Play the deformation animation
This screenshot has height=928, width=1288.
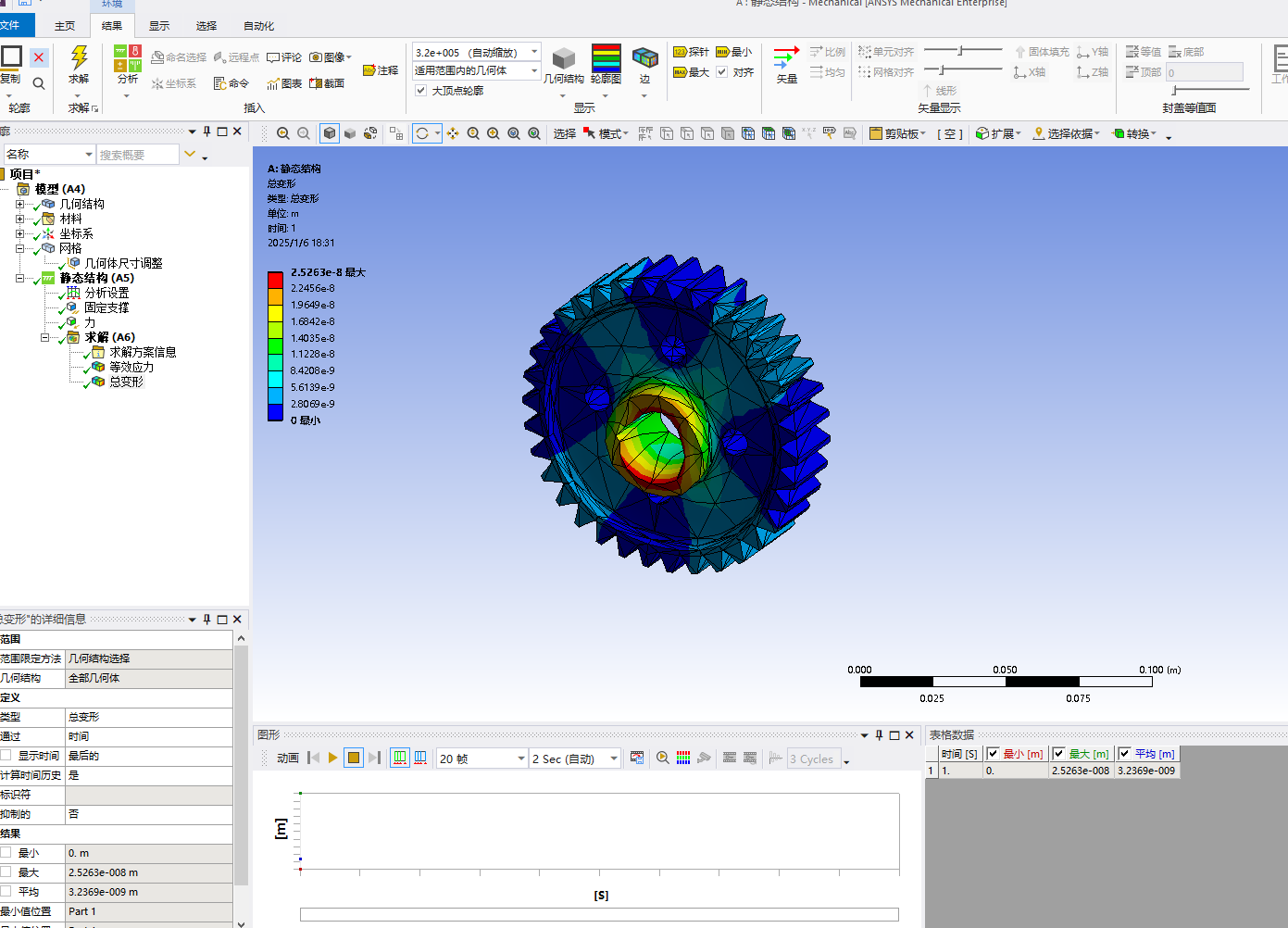[332, 758]
